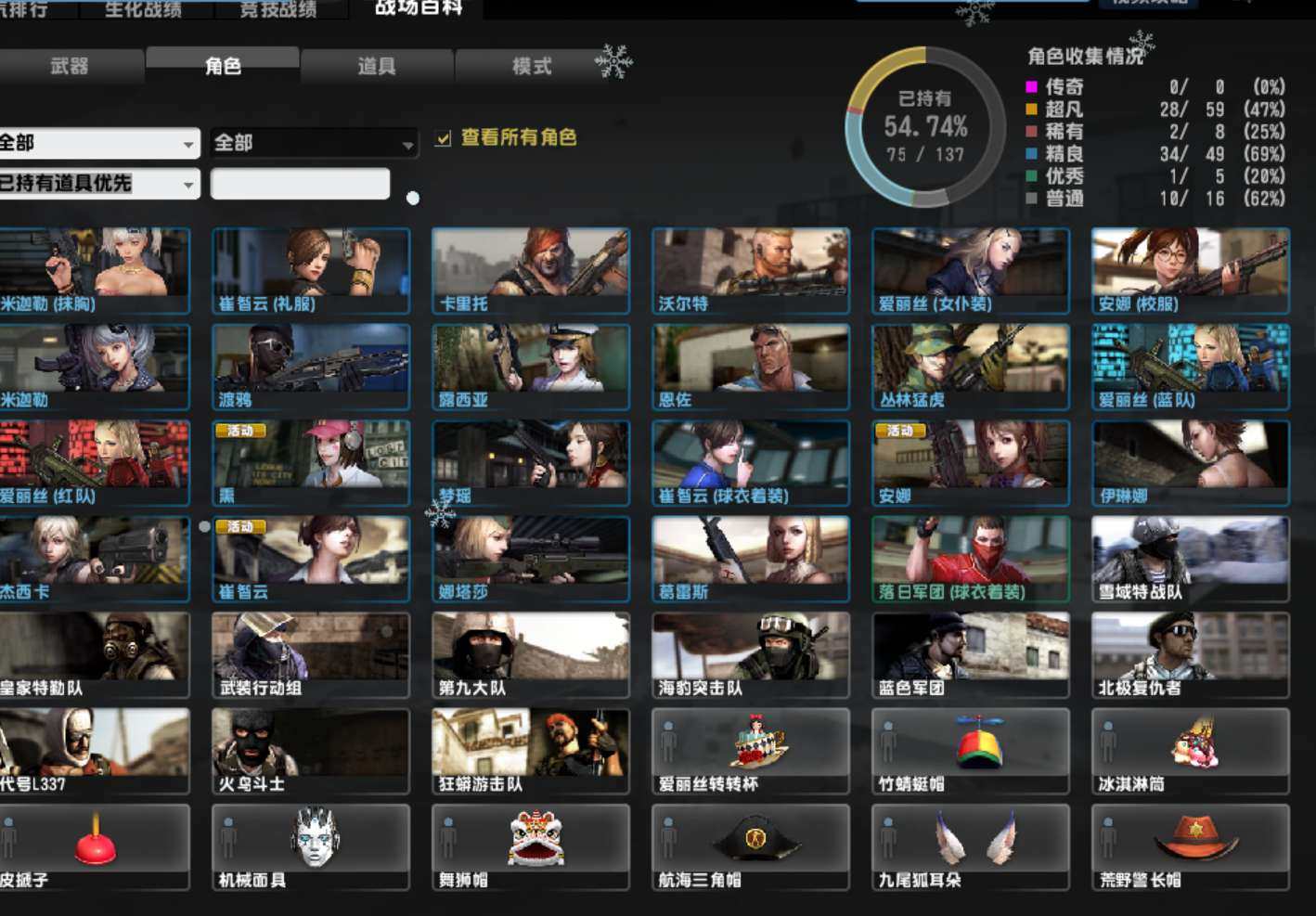Switch to the 武器 tab
The width and height of the screenshot is (1316, 916).
pyautogui.click(x=71, y=66)
